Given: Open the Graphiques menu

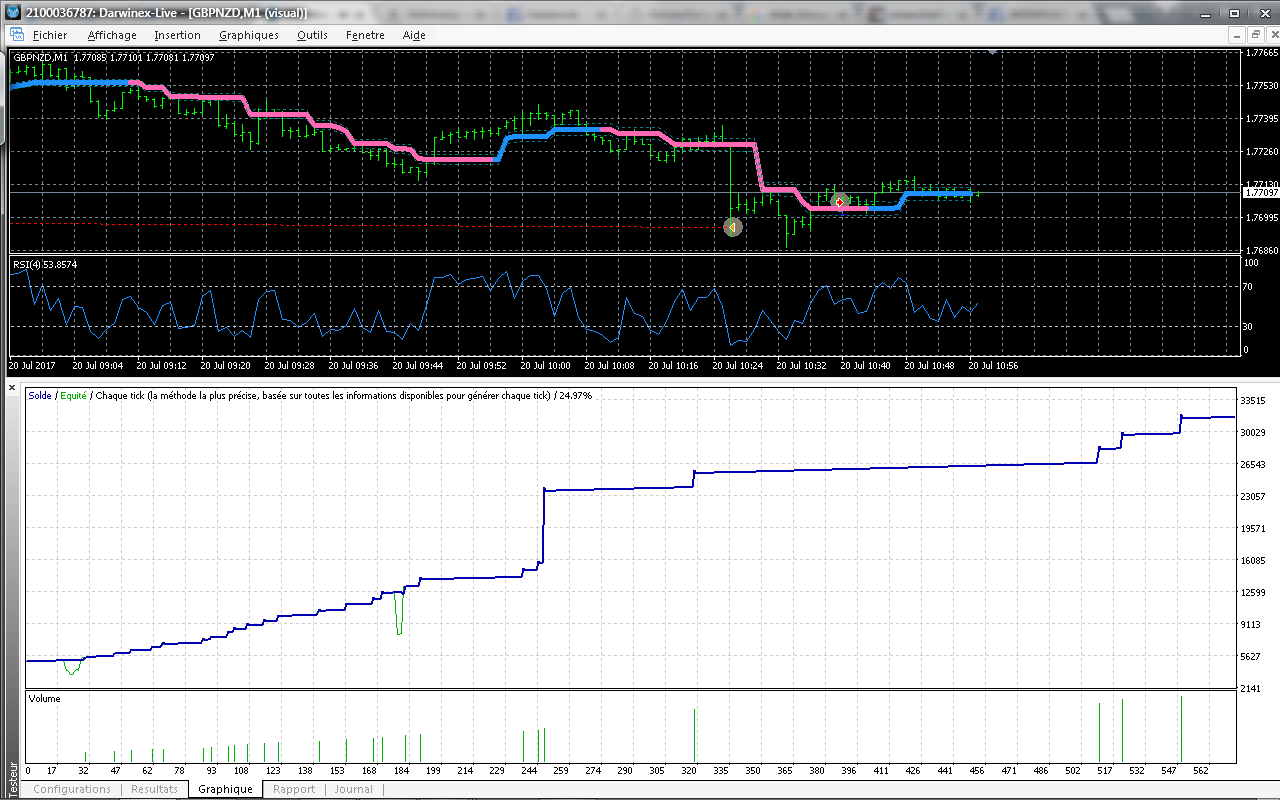Looking at the screenshot, I should click(x=249, y=35).
